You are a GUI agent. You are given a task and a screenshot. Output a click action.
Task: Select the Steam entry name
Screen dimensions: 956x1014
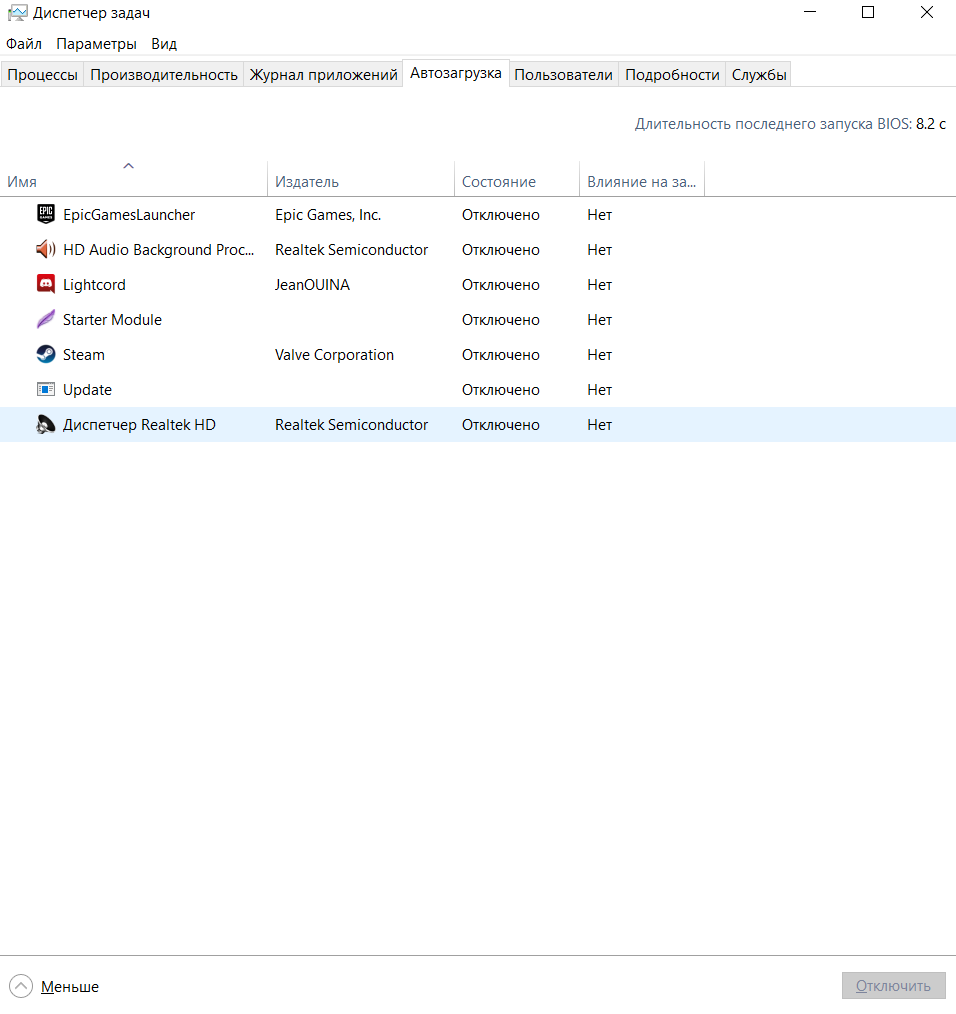[x=83, y=354]
